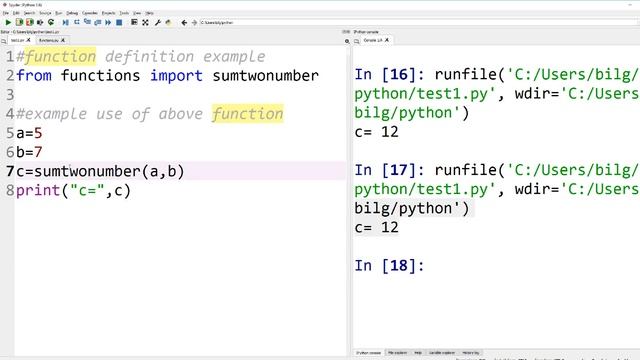Screen dimensions: 640x360
Task: Start debugging with the Debug file icon
Action: click(x=65, y=22)
